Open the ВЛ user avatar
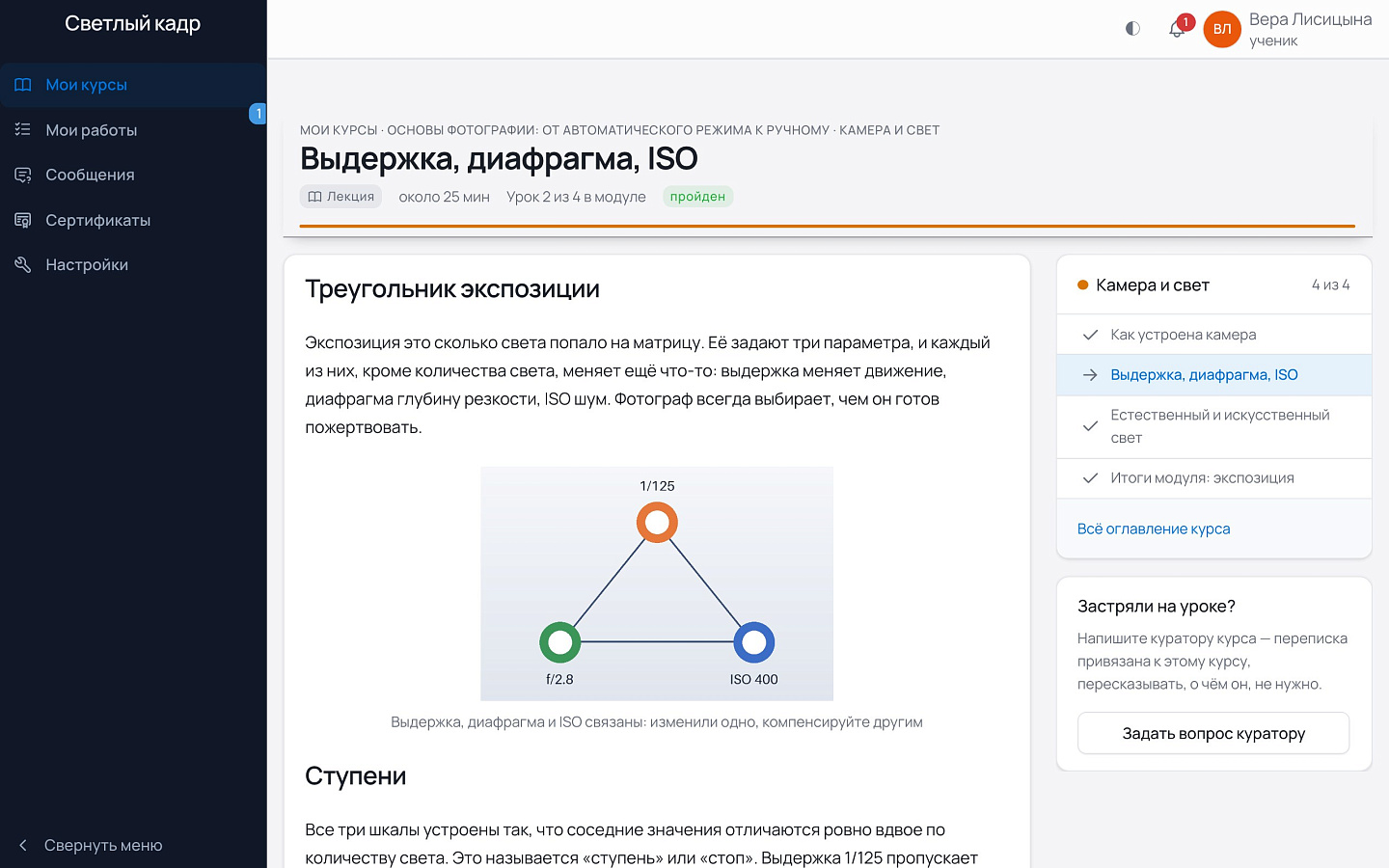 point(1222,29)
